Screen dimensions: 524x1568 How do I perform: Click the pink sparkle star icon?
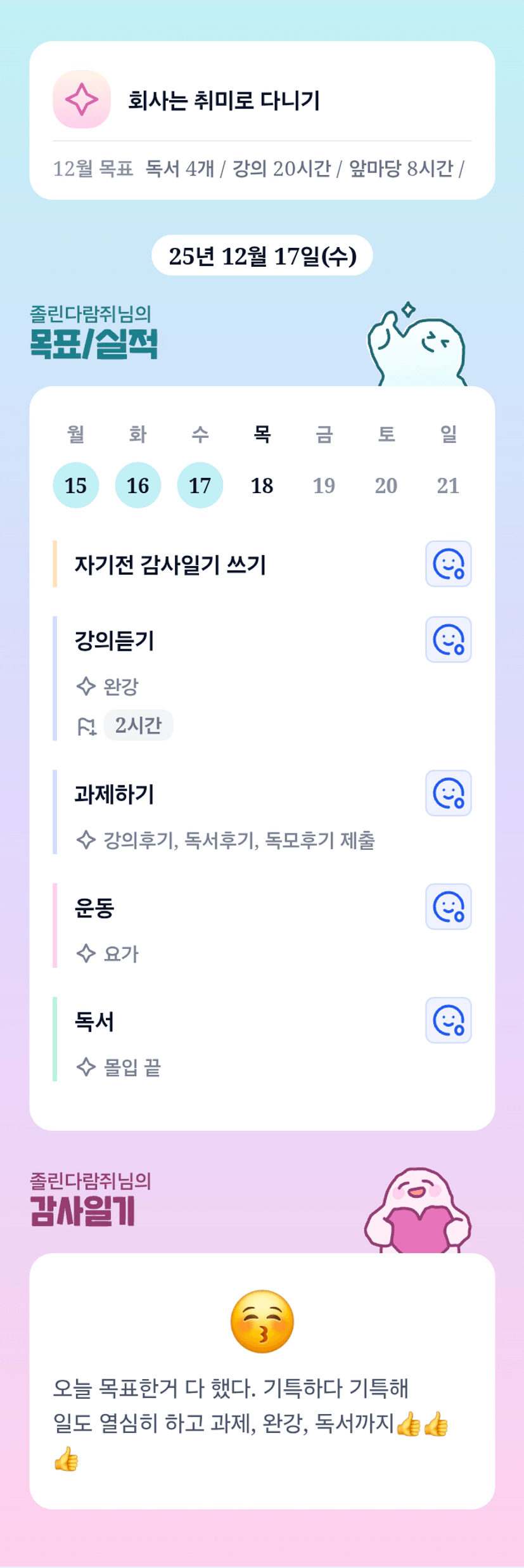coord(82,100)
